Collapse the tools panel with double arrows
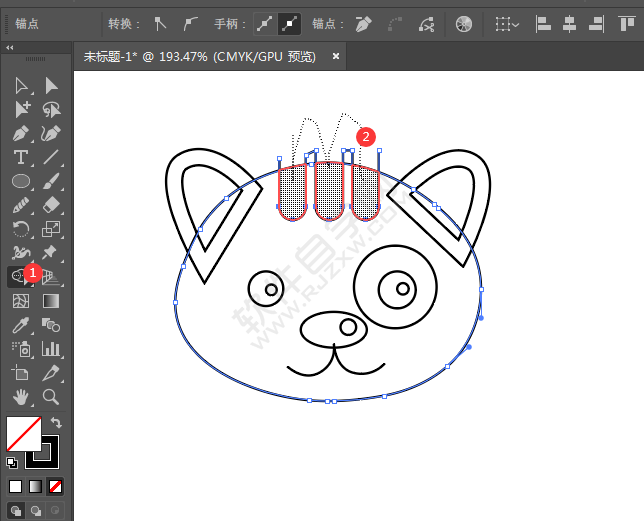The width and height of the screenshot is (644, 521). [x=10, y=47]
